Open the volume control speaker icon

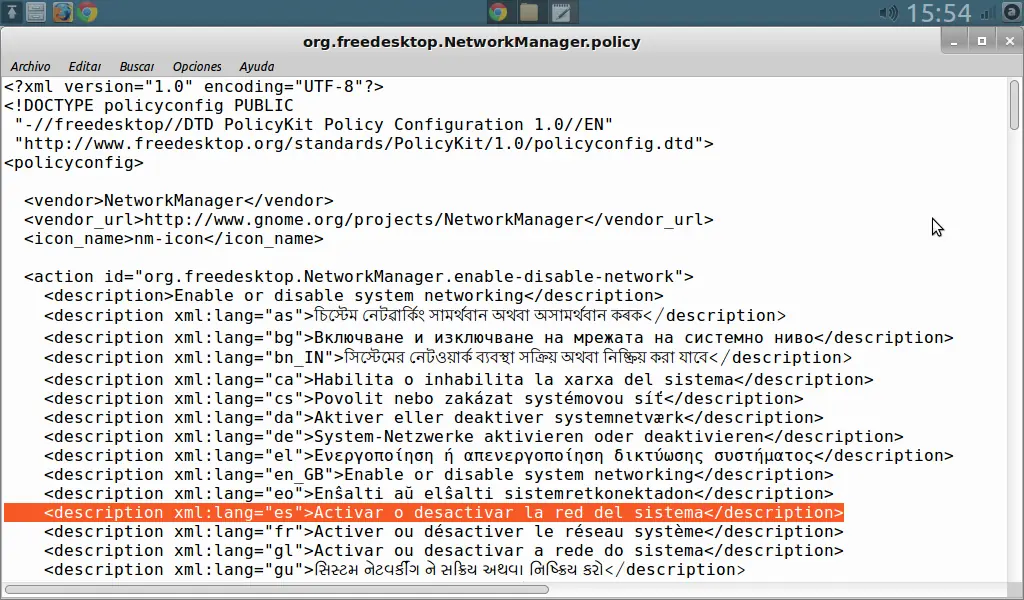pos(888,12)
